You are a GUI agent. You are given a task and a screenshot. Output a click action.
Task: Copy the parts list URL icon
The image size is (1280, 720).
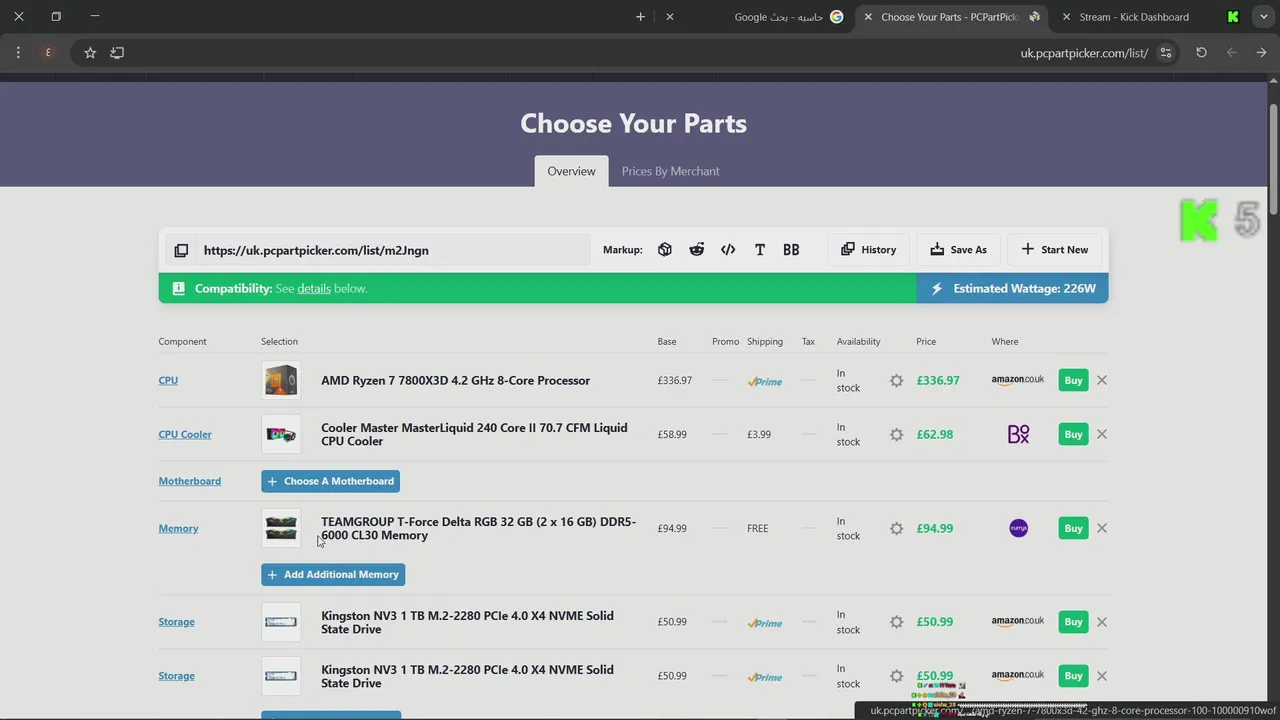pos(181,250)
